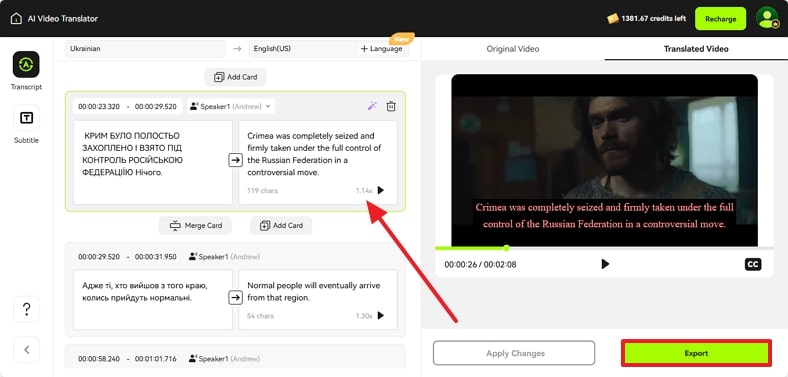Recharge credits
Image resolution: width=788 pixels, height=377 pixels.
click(x=720, y=19)
